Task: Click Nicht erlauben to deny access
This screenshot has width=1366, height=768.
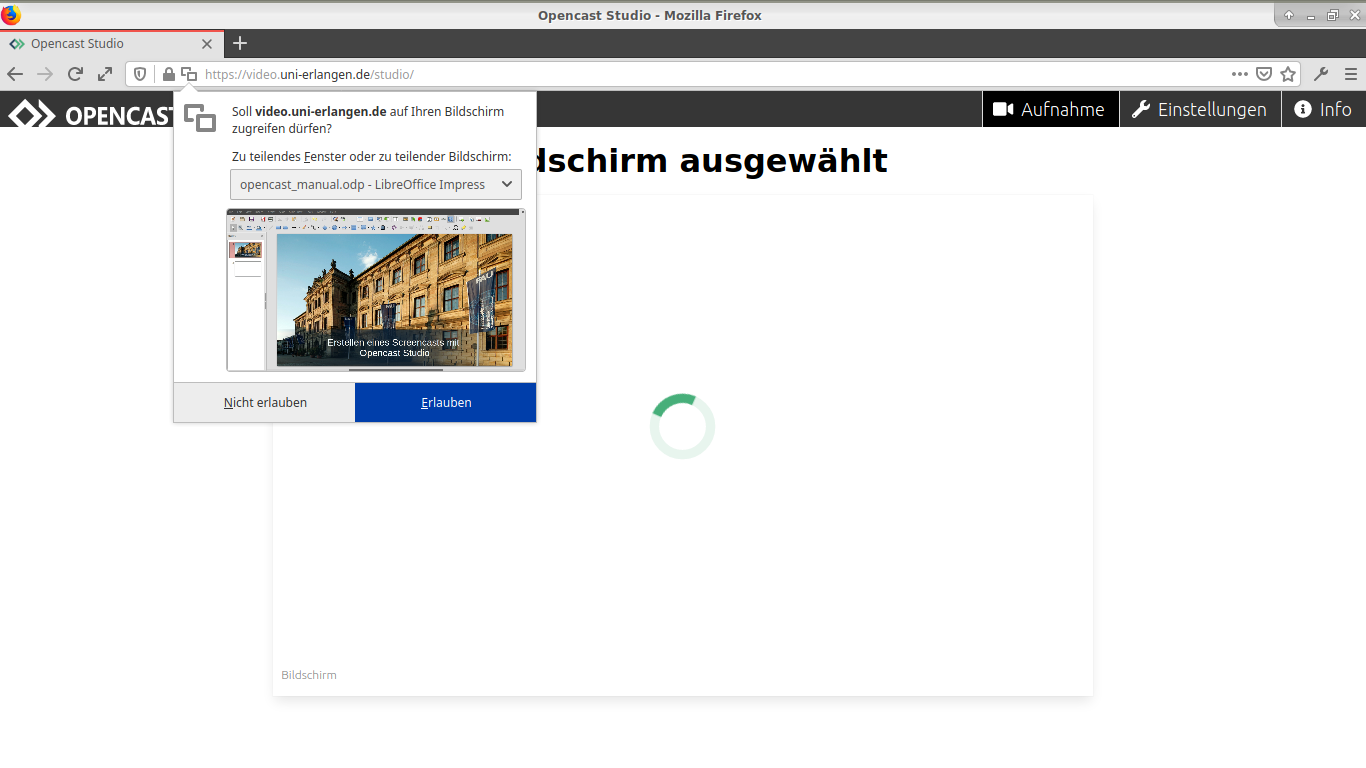Action: tap(265, 403)
